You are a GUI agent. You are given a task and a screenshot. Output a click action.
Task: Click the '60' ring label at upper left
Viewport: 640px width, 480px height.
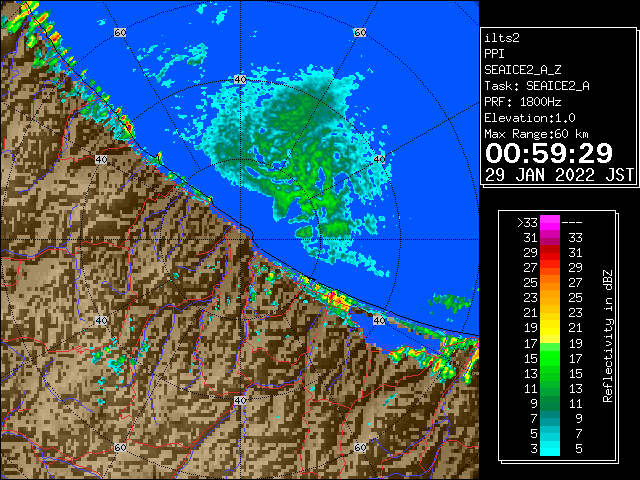pos(120,32)
